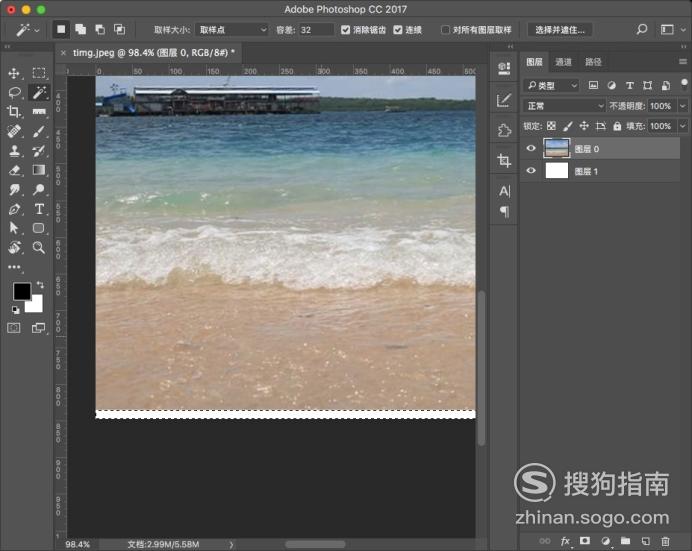Open tool preset picker arrow
The image size is (692, 551).
pyautogui.click(x=37, y=30)
